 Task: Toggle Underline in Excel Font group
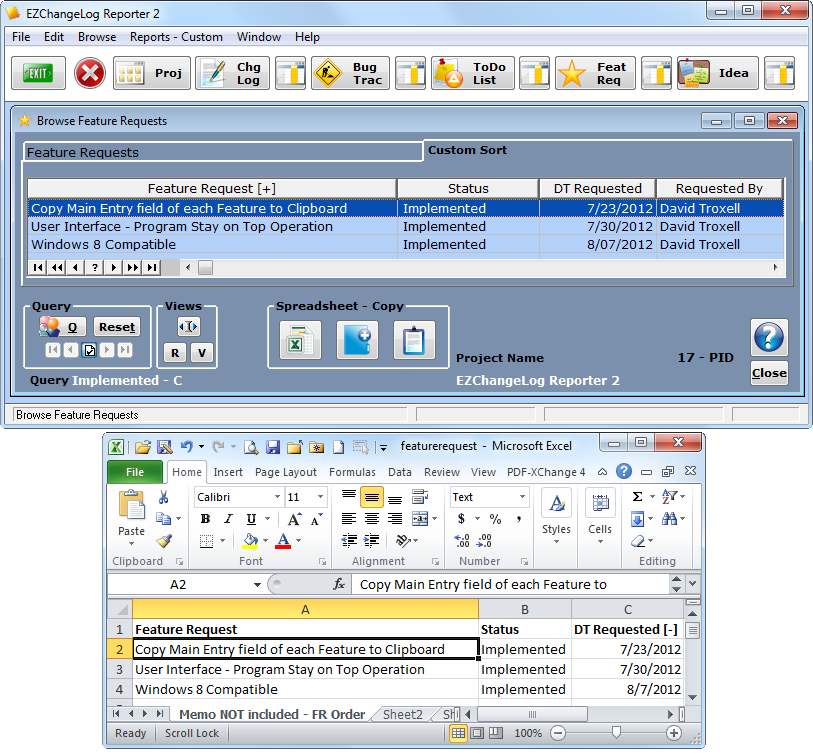click(251, 519)
